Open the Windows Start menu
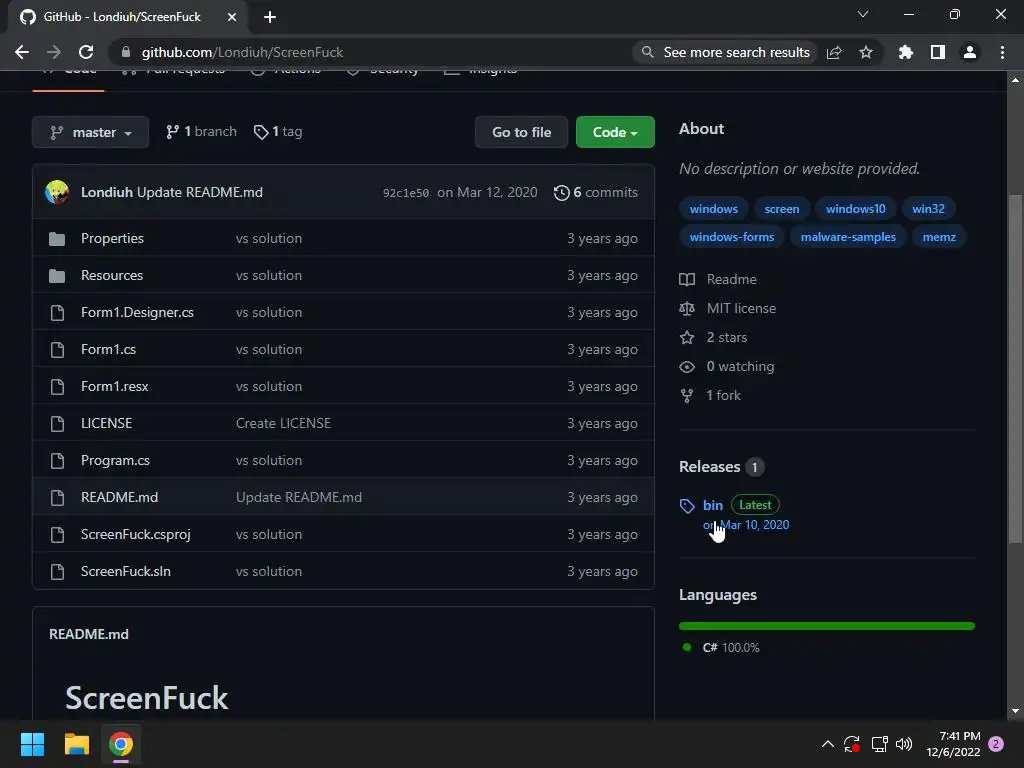 tap(32, 744)
